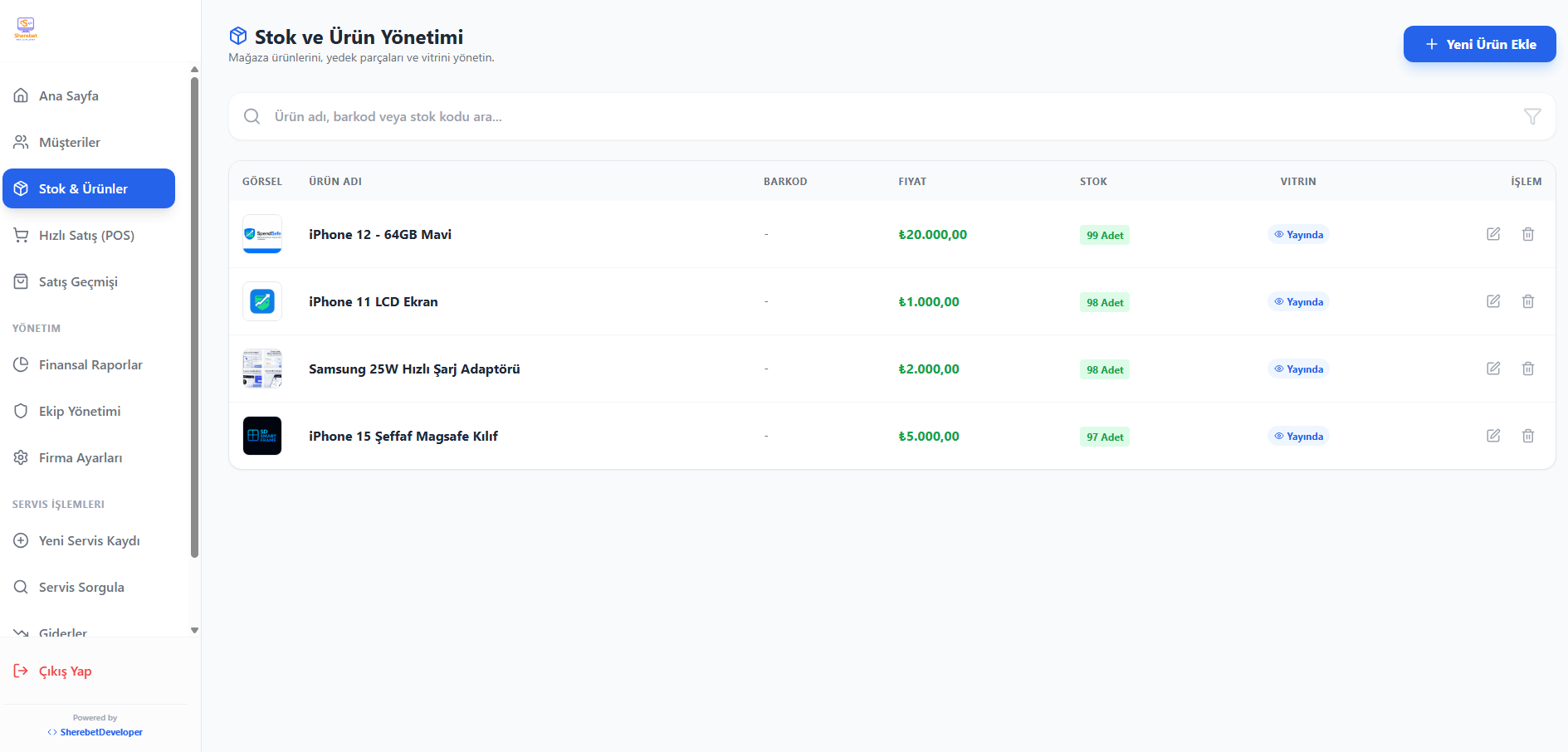Delete the iPhone 11 LCD Ekran product

1527,301
